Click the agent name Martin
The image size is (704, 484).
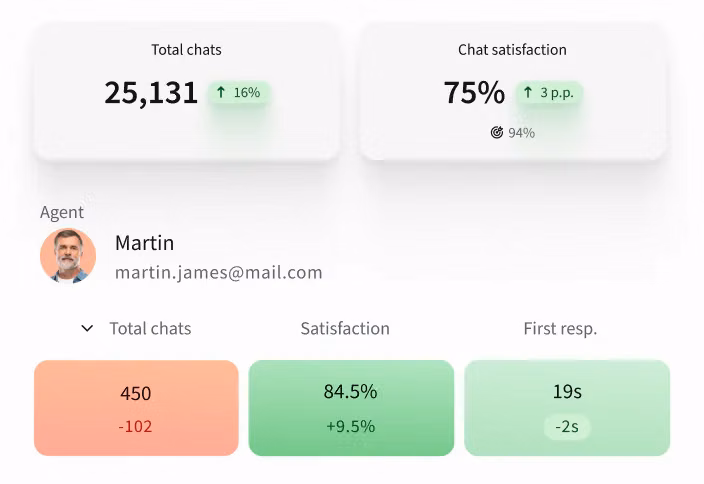click(144, 243)
